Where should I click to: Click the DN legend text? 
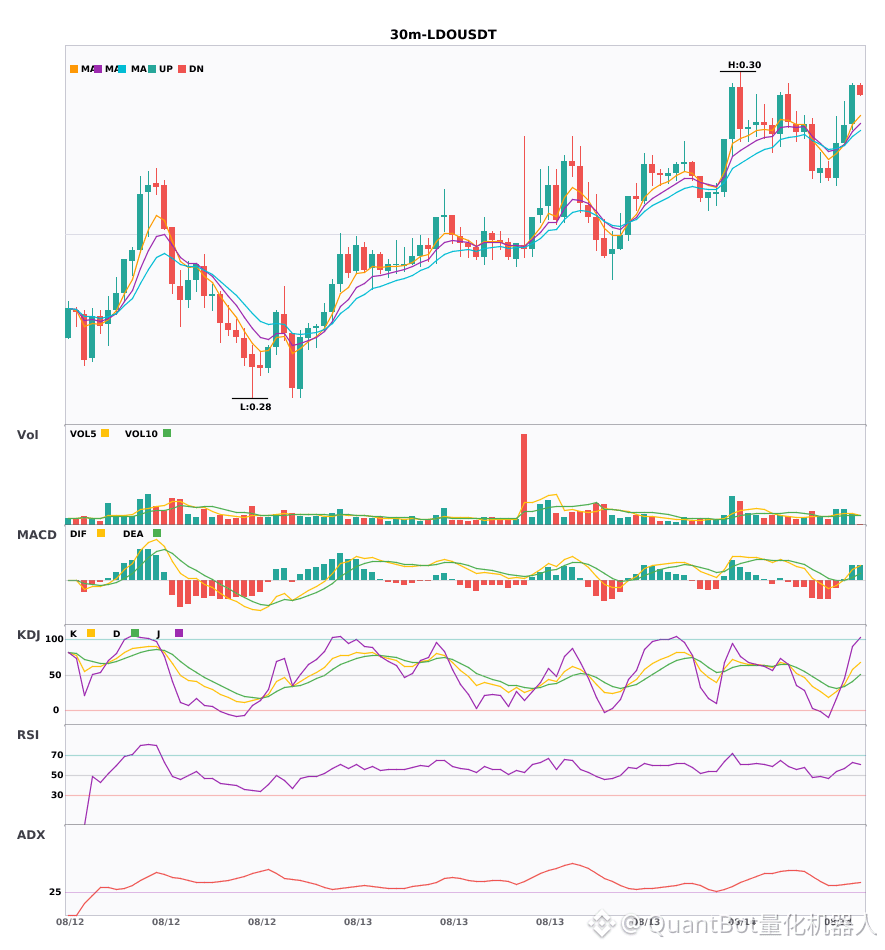coord(196,69)
